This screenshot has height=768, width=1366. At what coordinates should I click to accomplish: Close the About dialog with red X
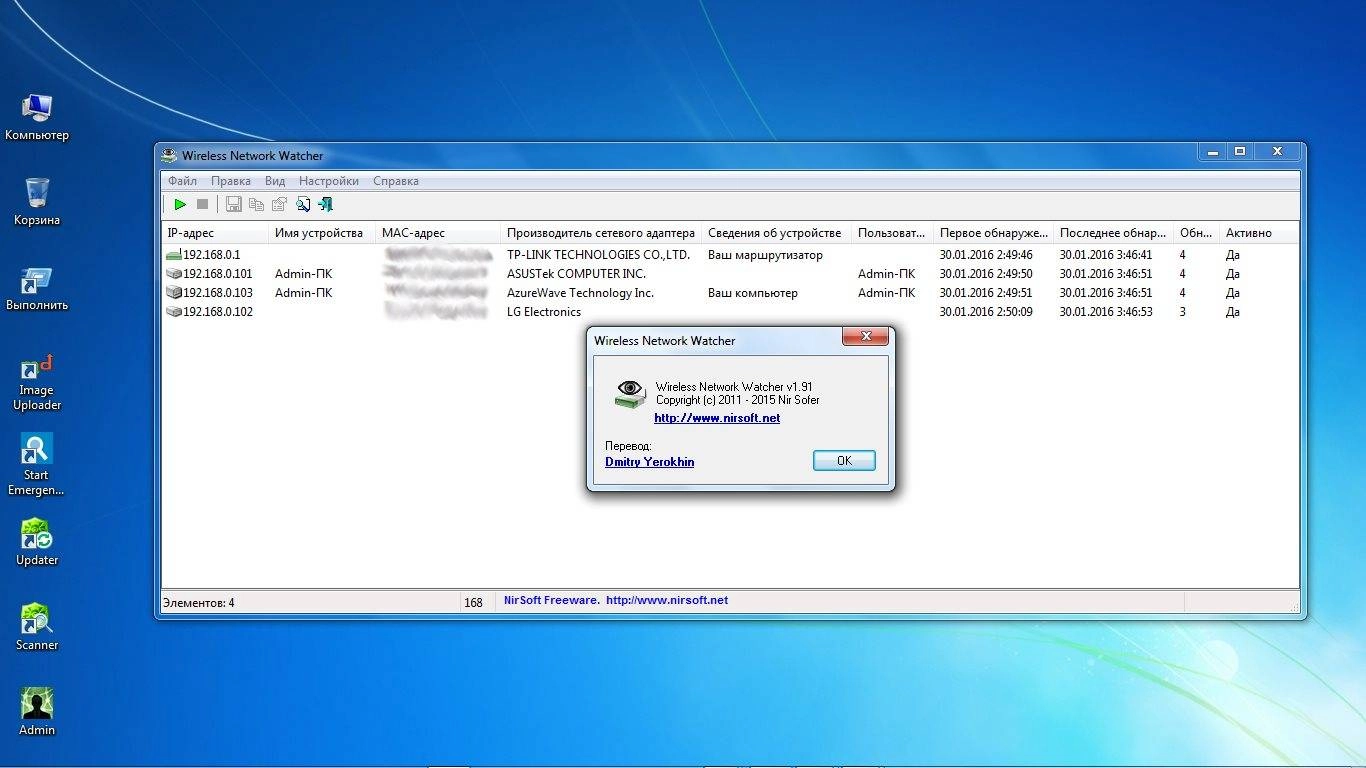click(866, 336)
